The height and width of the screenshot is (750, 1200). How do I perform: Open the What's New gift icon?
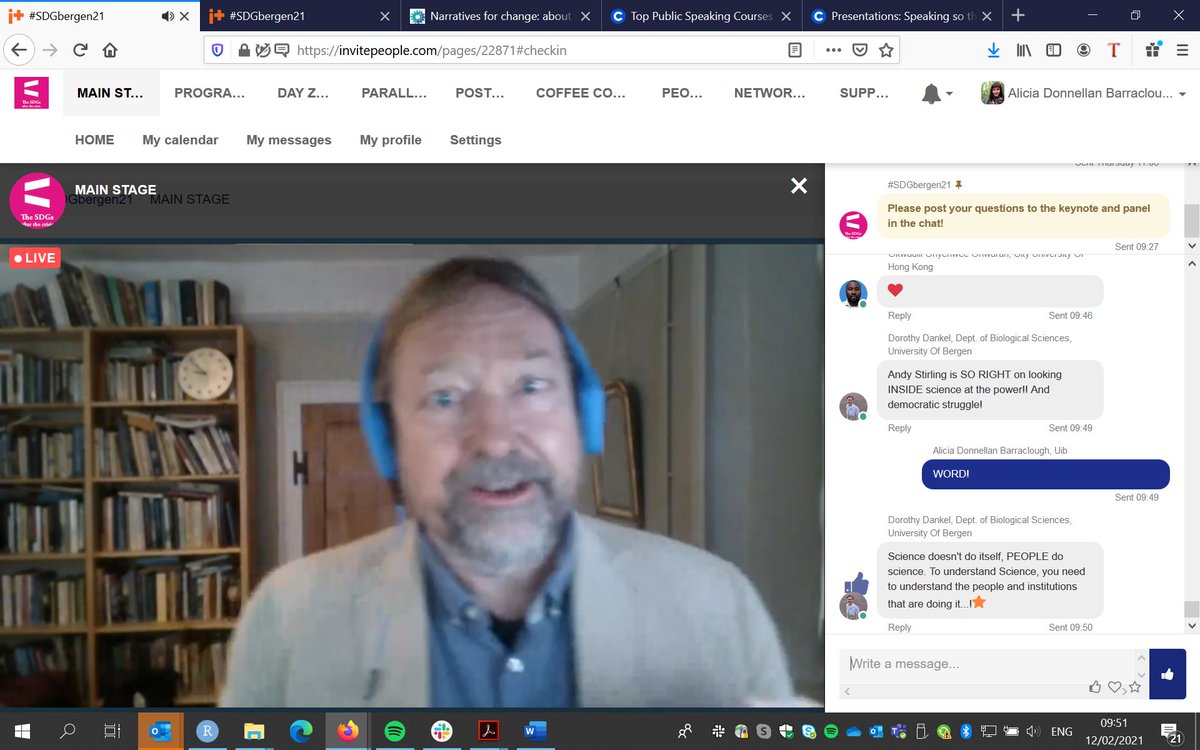[1153, 49]
